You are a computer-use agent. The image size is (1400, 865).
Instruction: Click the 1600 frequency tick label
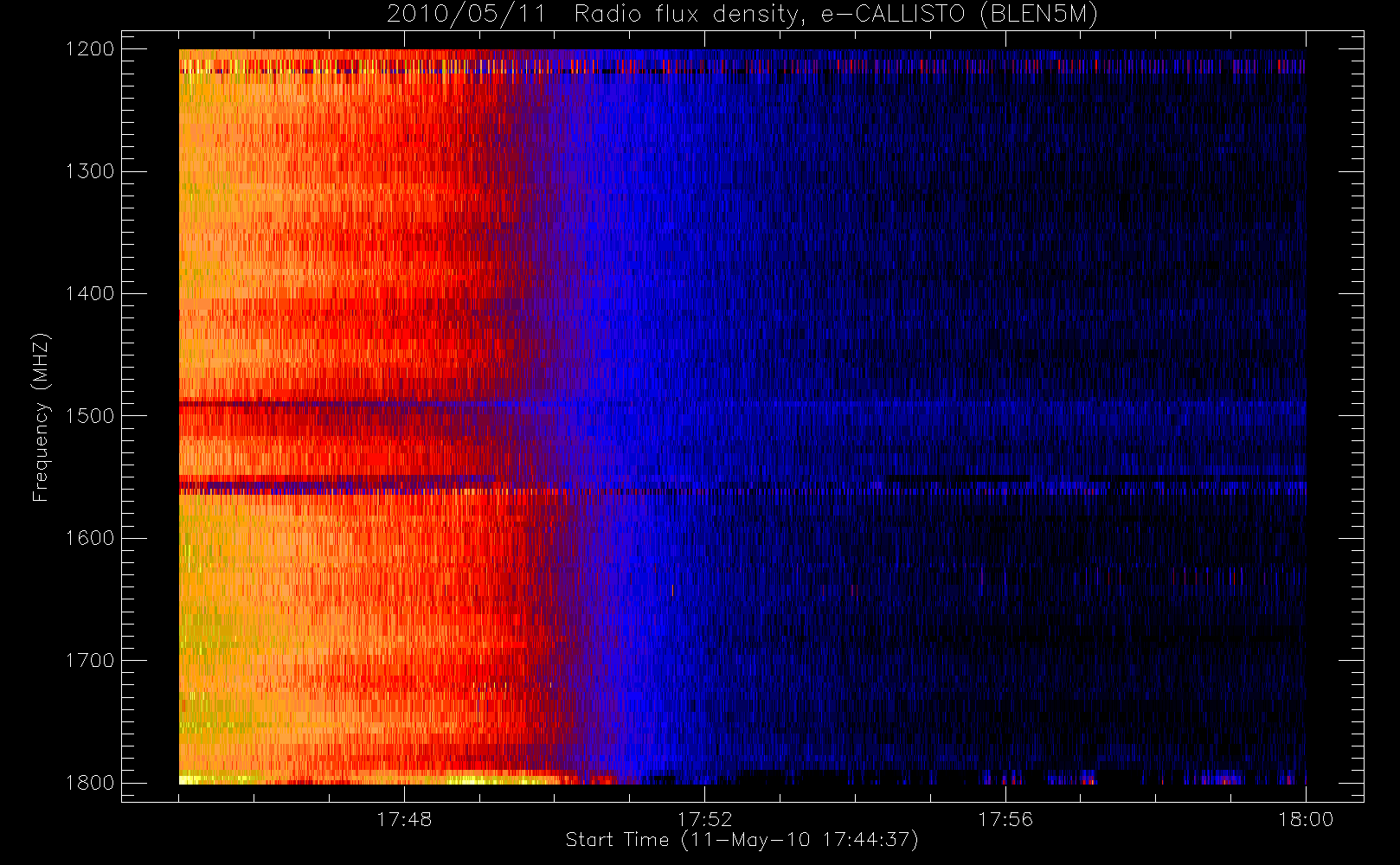pyautogui.click(x=90, y=538)
